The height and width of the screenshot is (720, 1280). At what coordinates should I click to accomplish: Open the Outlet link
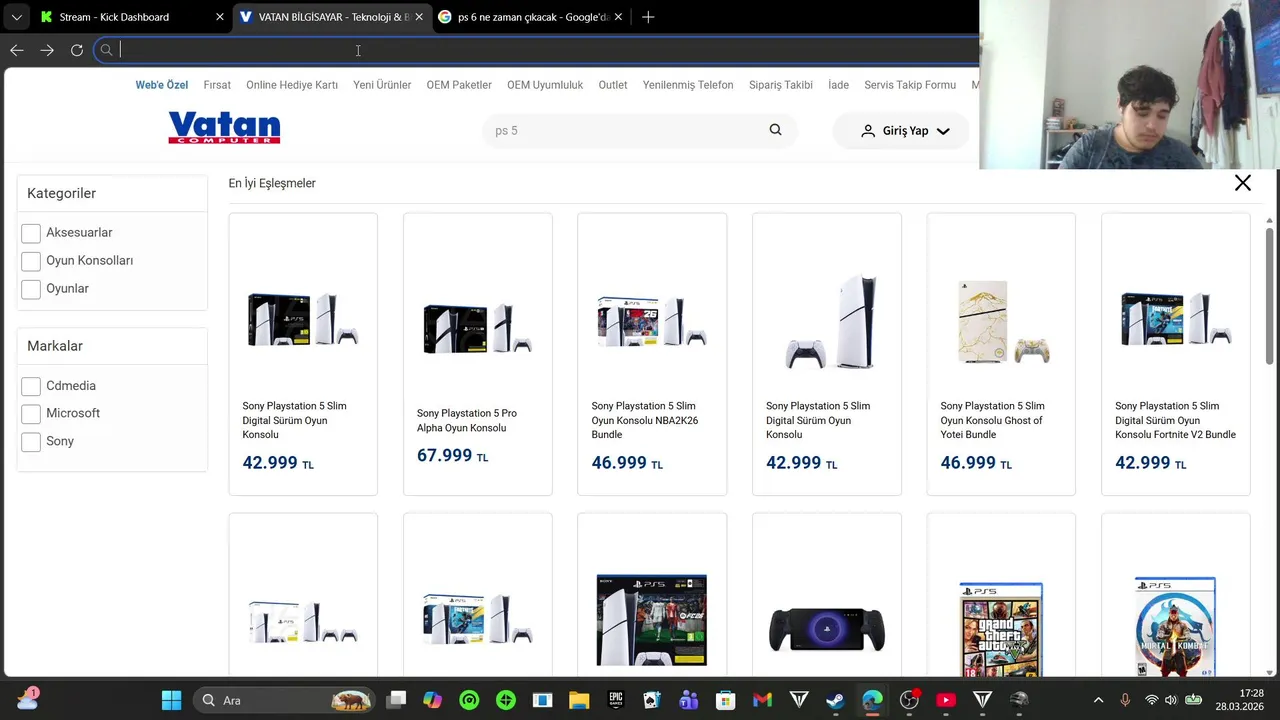(x=613, y=85)
